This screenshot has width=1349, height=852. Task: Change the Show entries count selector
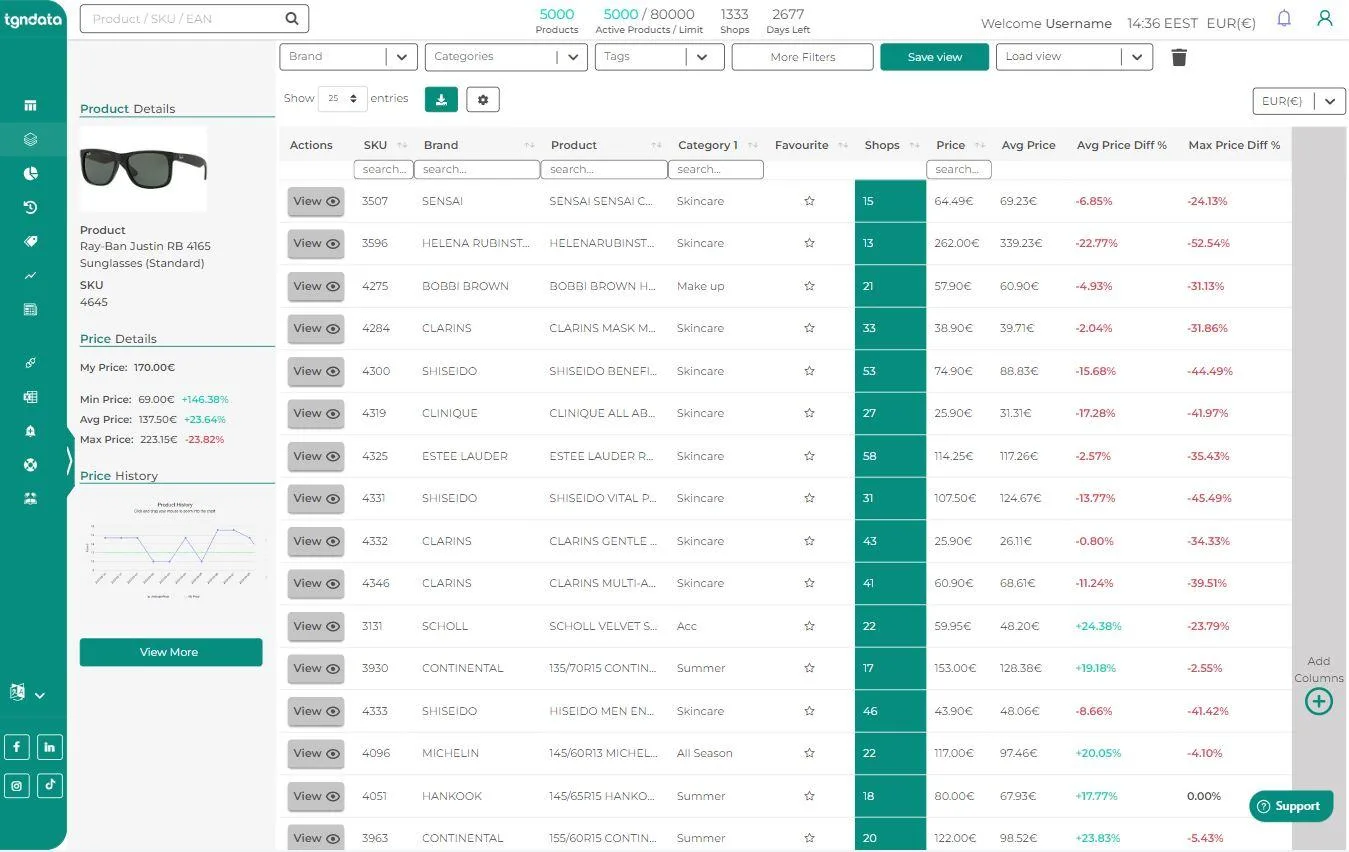tap(342, 99)
